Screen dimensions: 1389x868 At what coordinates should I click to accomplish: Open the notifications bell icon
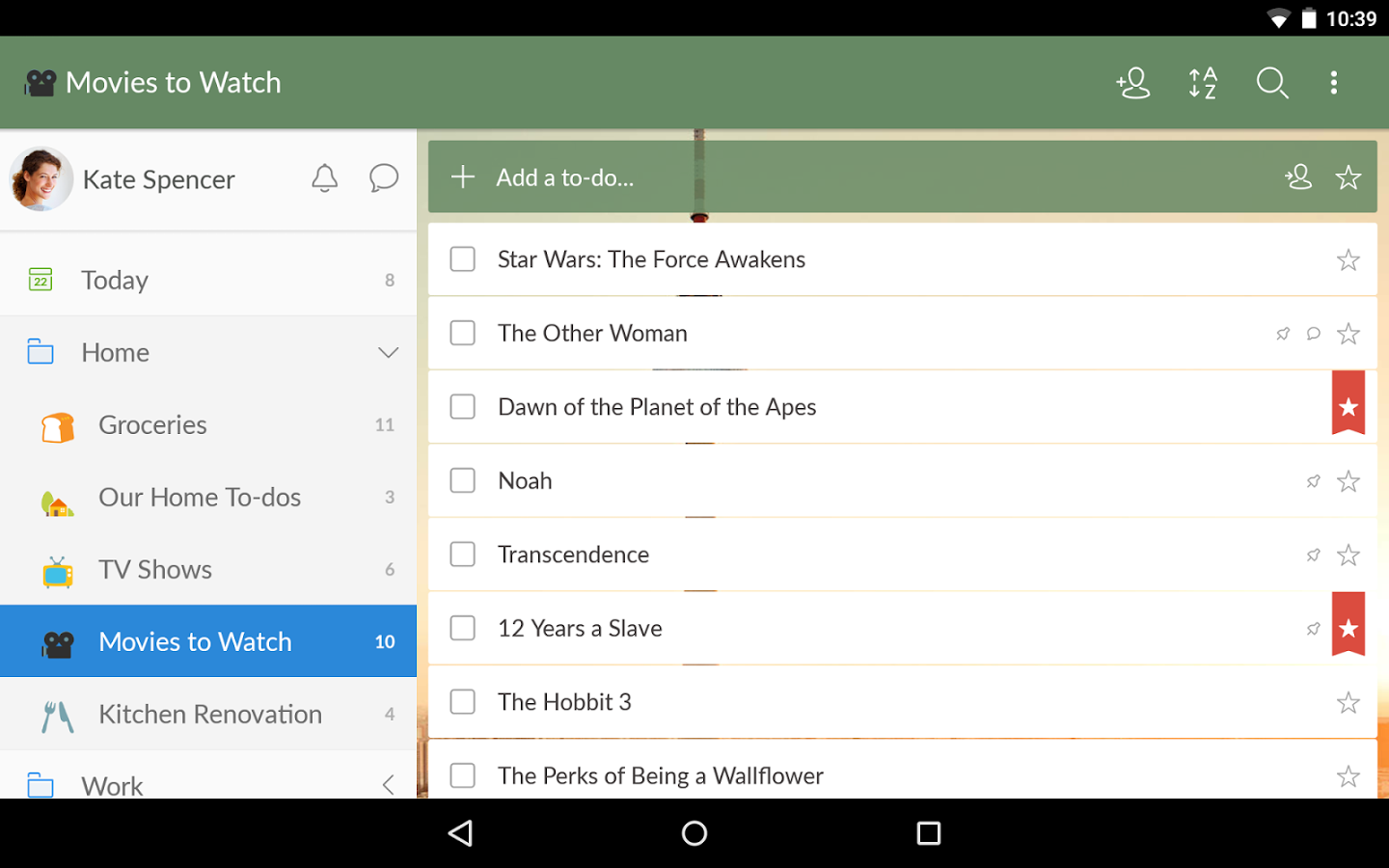click(x=325, y=178)
